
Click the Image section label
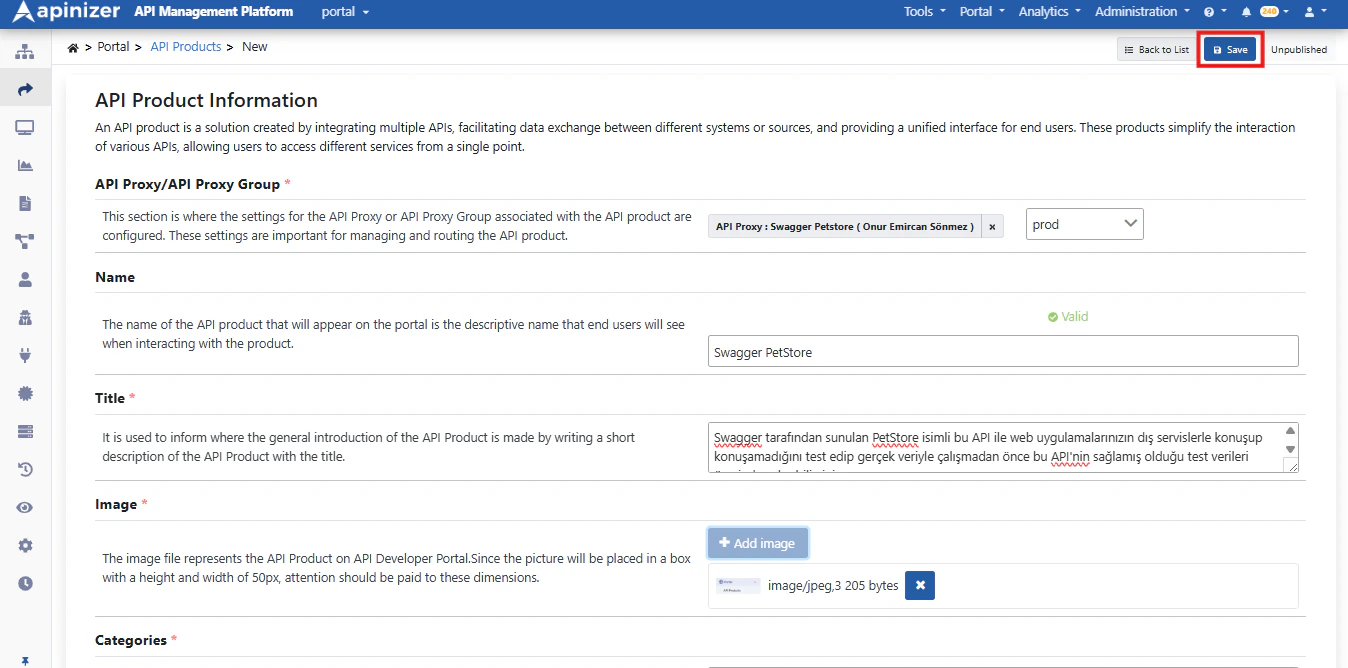point(116,504)
